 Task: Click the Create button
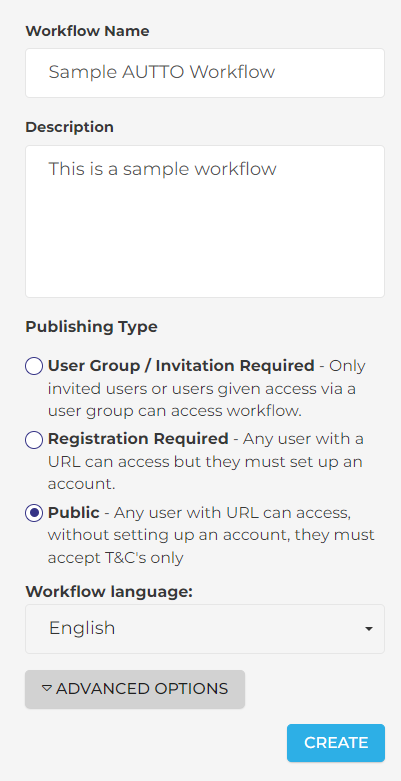(336, 743)
